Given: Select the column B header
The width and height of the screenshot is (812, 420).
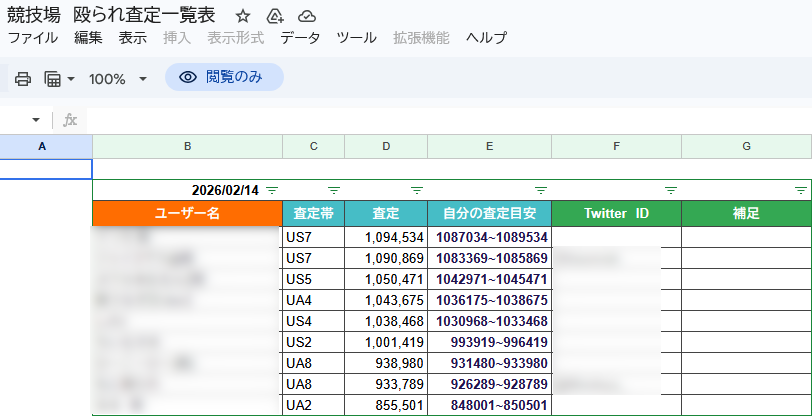Looking at the screenshot, I should (x=187, y=146).
